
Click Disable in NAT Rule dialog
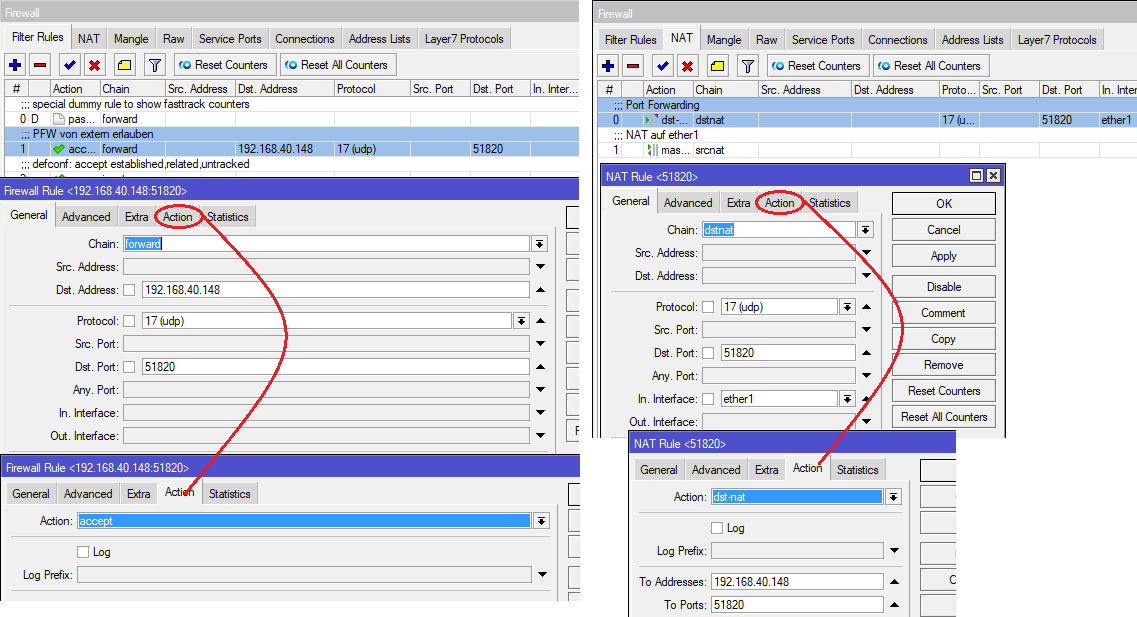(x=943, y=287)
